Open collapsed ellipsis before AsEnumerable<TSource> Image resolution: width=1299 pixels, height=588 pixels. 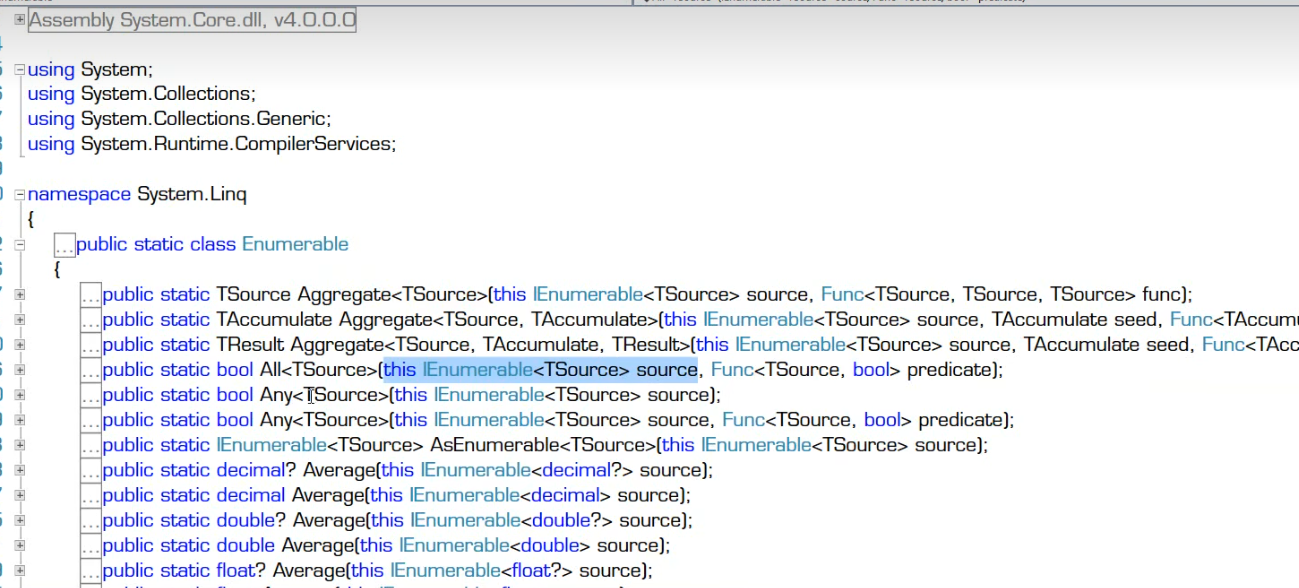[91, 445]
